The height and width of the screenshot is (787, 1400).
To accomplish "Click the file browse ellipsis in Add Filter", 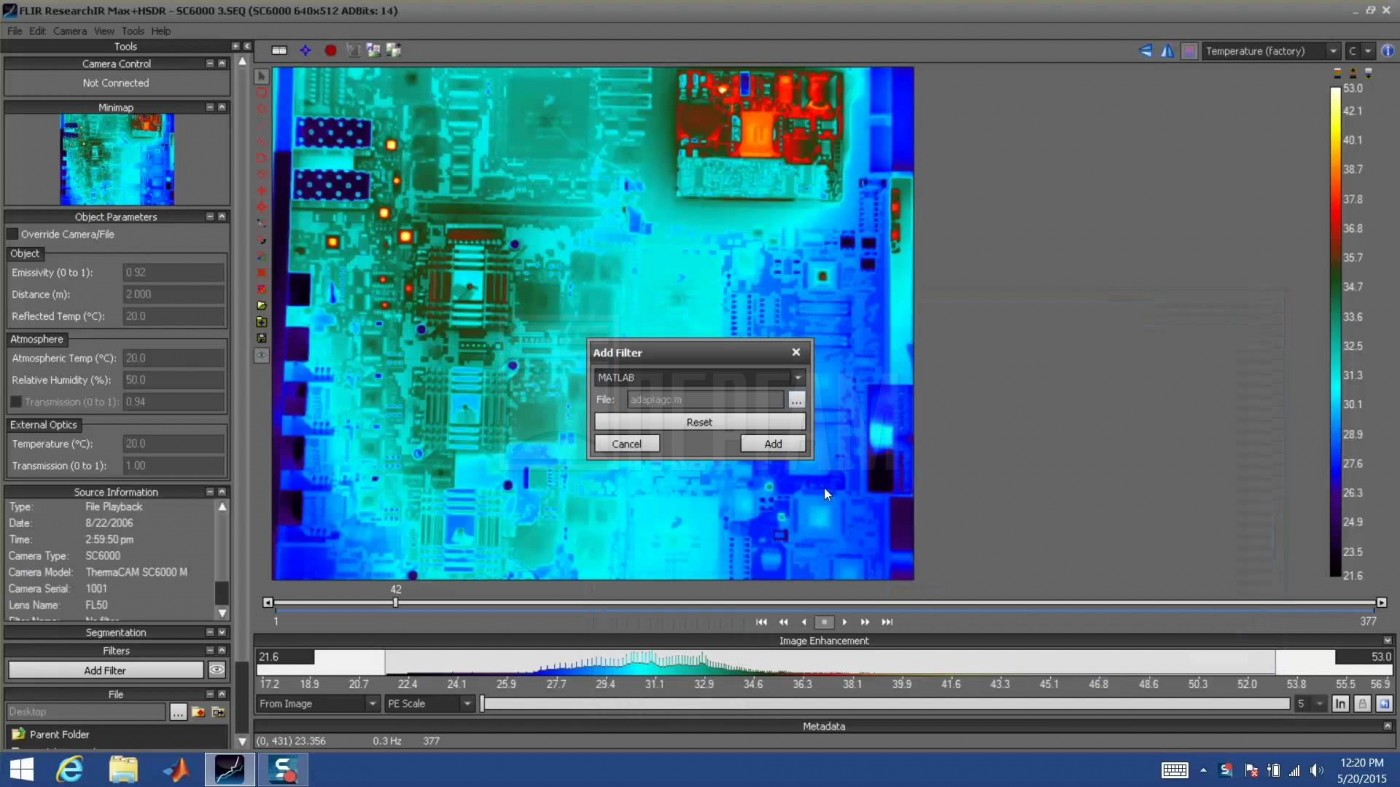I will pyautogui.click(x=796, y=400).
